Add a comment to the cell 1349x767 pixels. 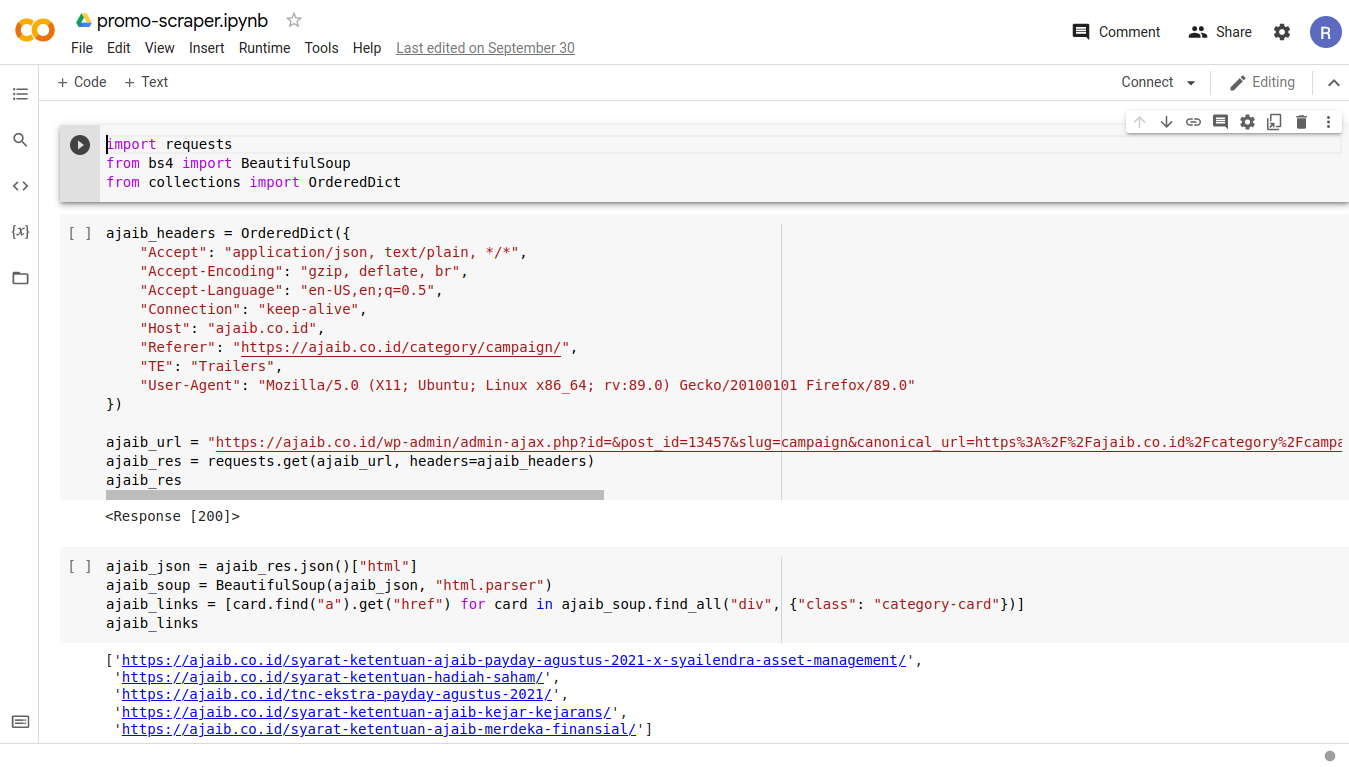(x=1220, y=122)
